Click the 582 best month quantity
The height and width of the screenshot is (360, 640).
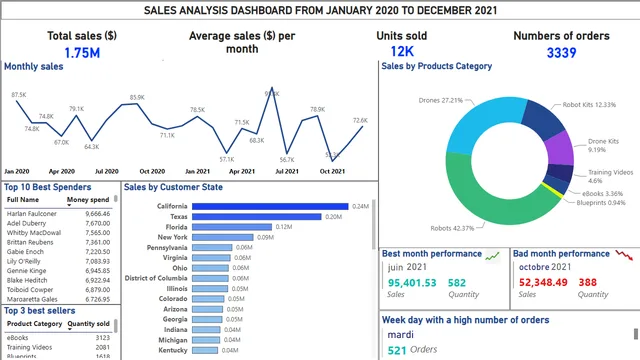pyautogui.click(x=457, y=282)
